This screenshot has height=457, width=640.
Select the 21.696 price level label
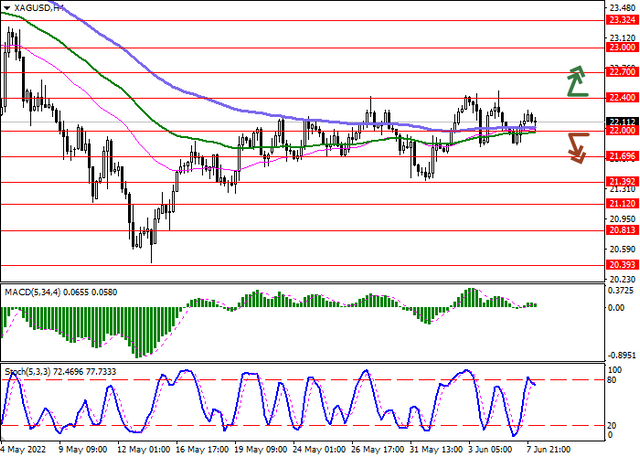click(x=622, y=156)
